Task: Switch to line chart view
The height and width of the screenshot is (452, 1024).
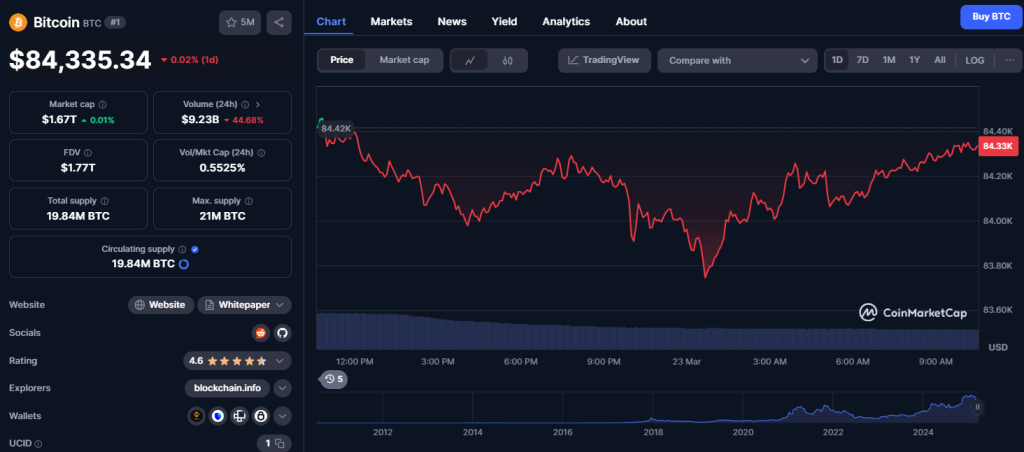Action: tap(470, 61)
